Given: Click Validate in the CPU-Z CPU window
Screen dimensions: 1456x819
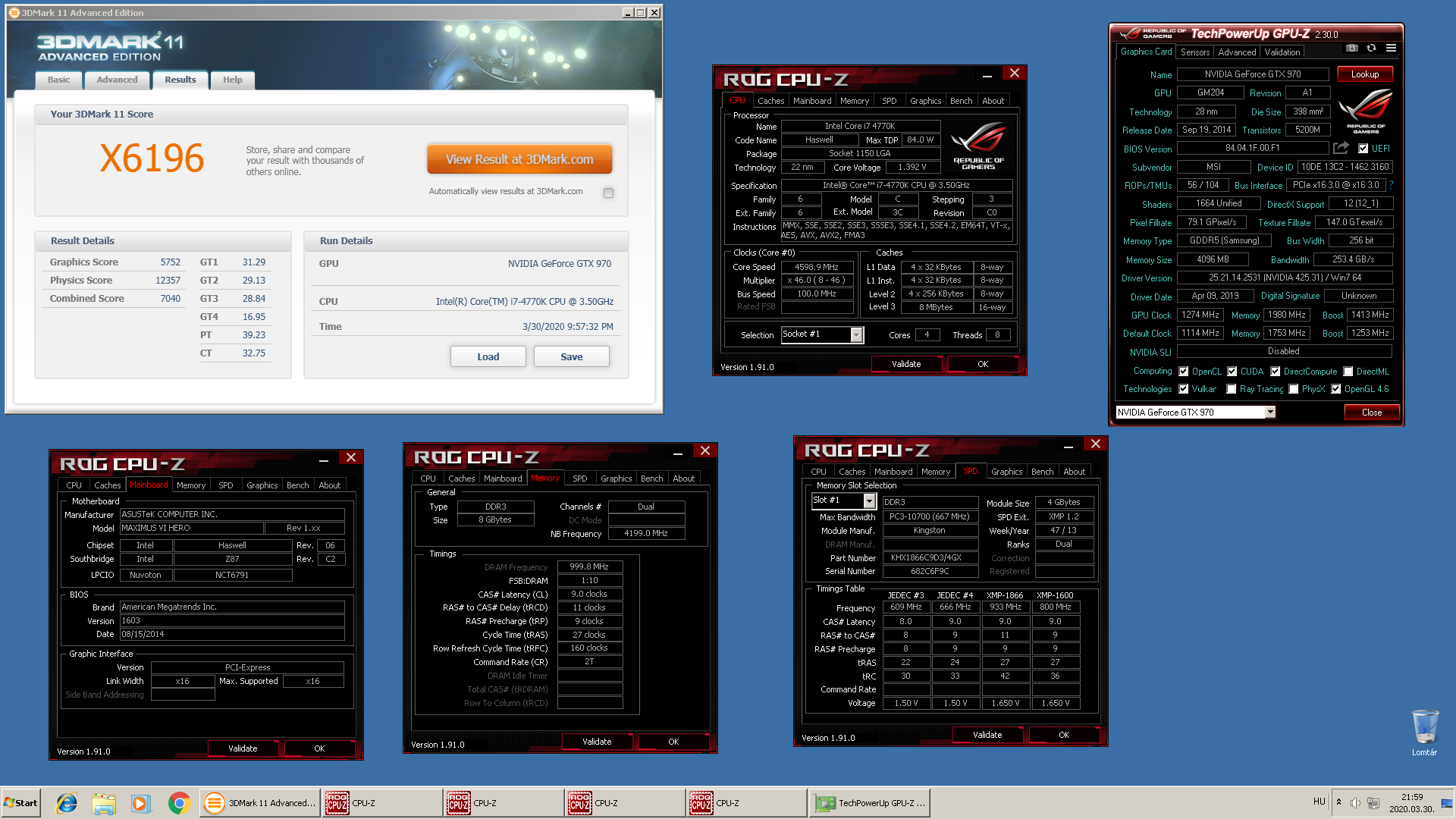Looking at the screenshot, I should 905,364.
